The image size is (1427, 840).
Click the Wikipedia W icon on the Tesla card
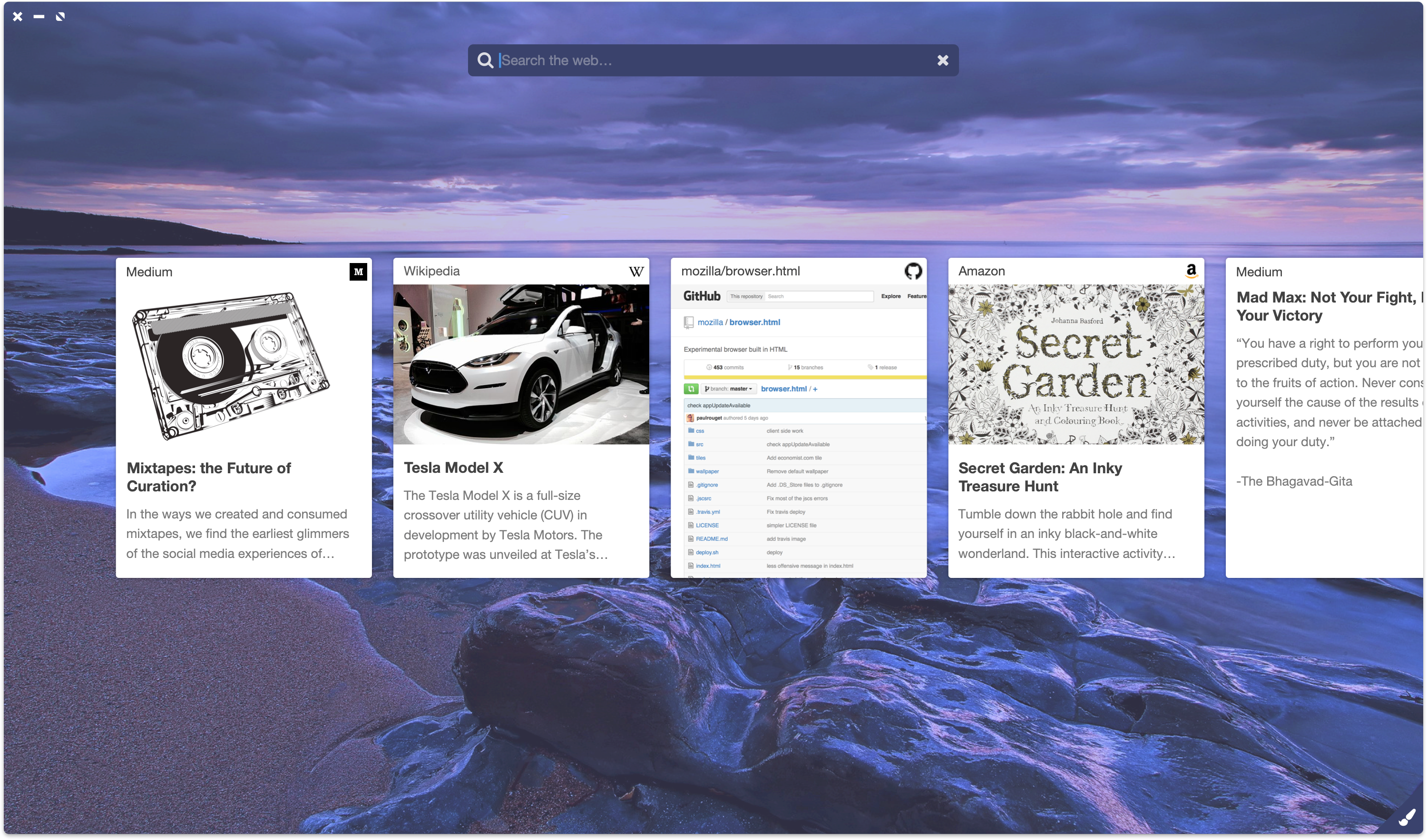coord(636,271)
